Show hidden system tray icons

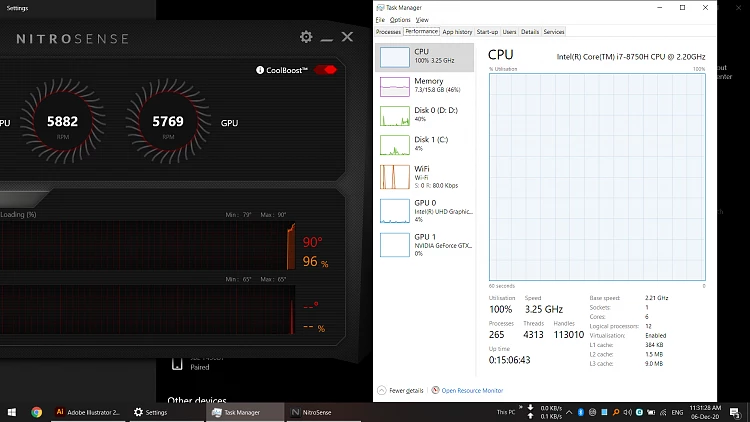[569, 412]
